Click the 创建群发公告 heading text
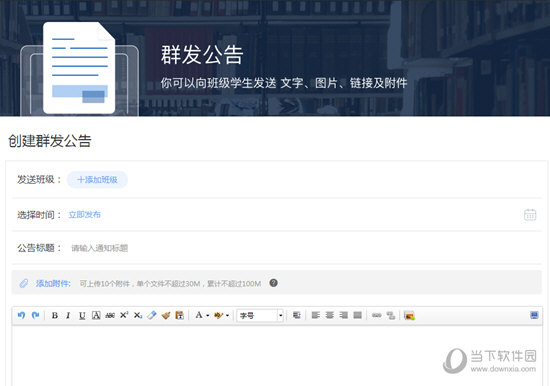550x386 pixels. tap(50, 141)
